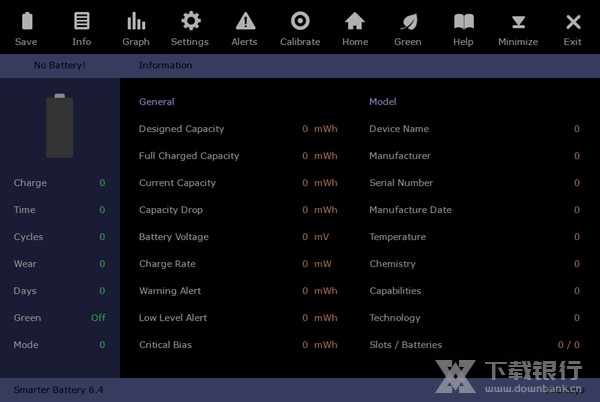This screenshot has height=402, width=600.
Task: Click the Slots / Batteries value
Action: [568, 345]
